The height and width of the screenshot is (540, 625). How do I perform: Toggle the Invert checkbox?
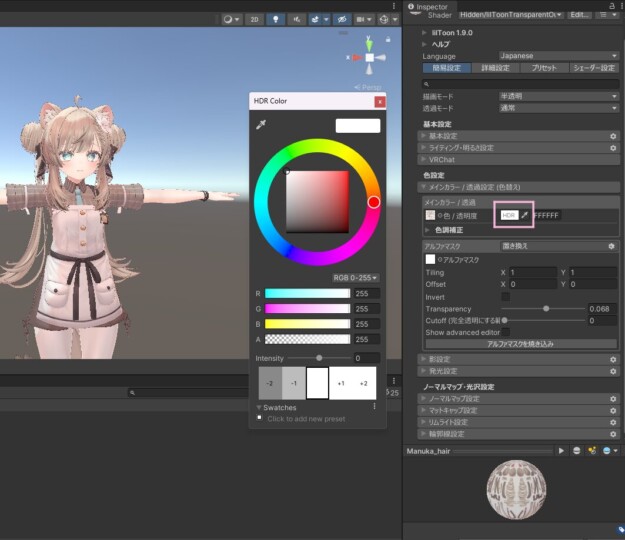(505, 297)
